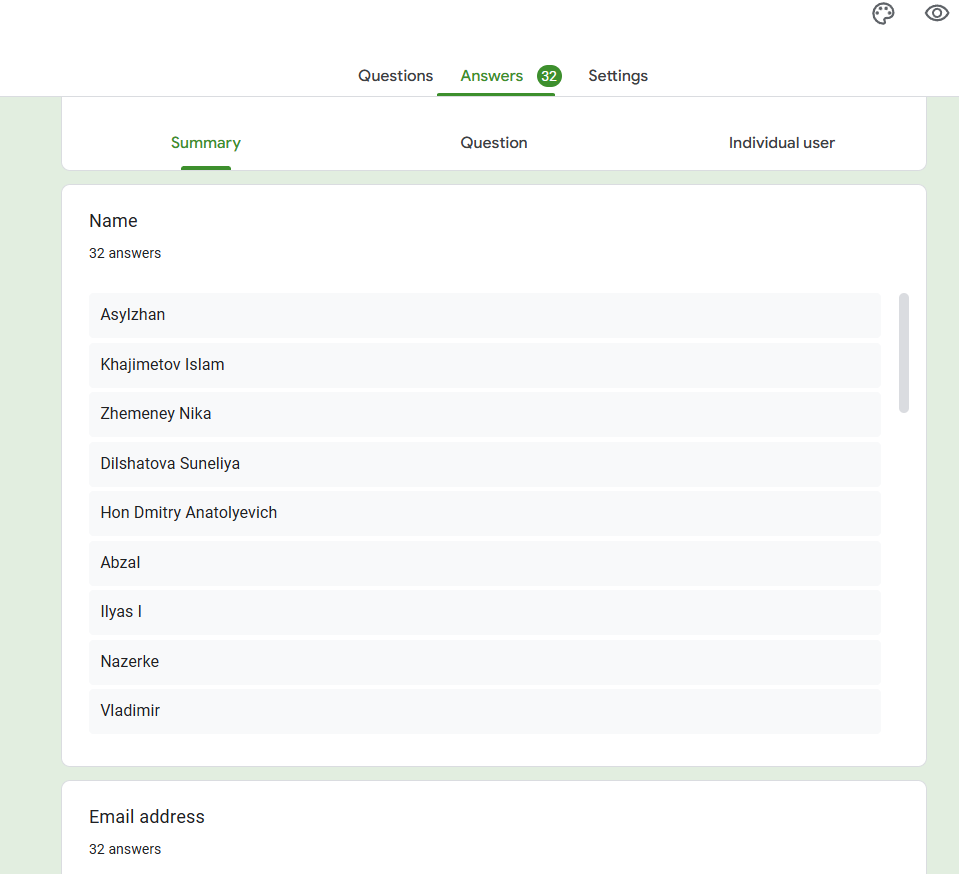This screenshot has height=874, width=959.
Task: Switch to the Questions tab
Action: 395,76
